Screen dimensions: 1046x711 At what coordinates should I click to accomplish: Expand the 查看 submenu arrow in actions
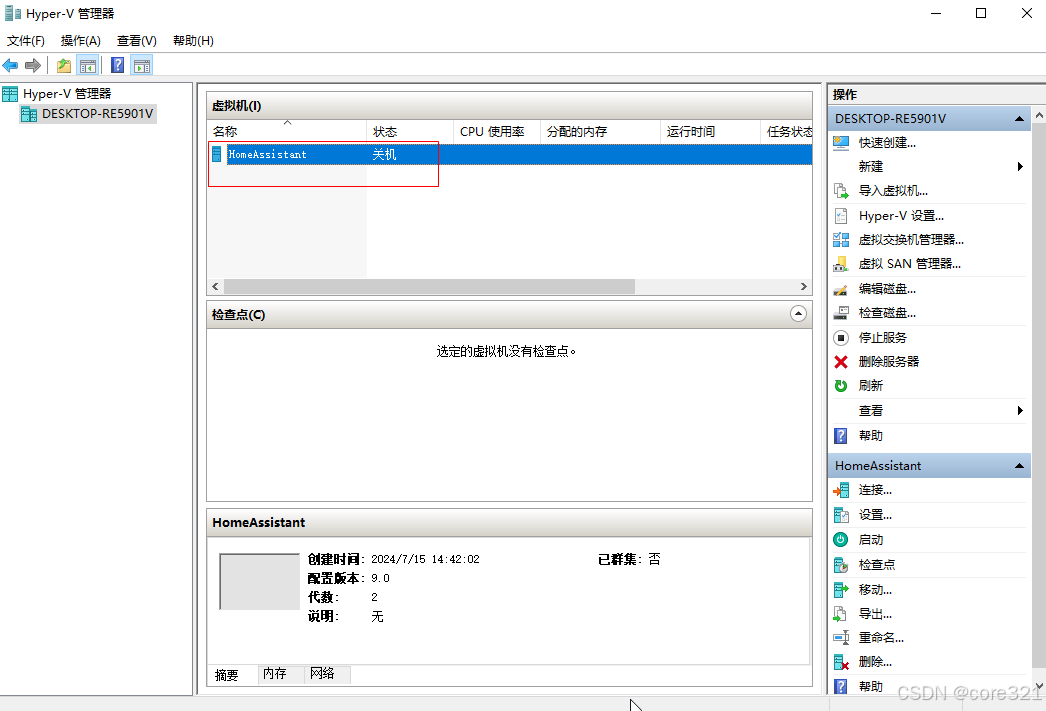[1020, 411]
